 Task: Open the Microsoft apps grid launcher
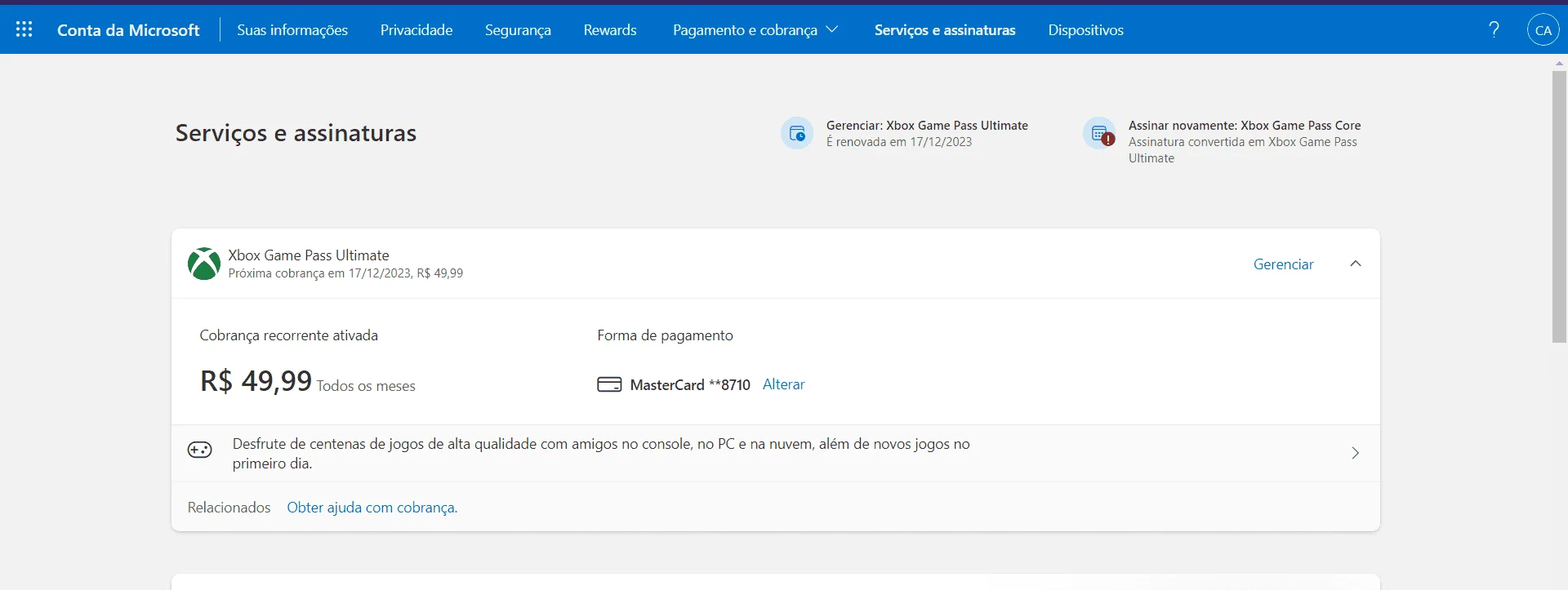(24, 29)
